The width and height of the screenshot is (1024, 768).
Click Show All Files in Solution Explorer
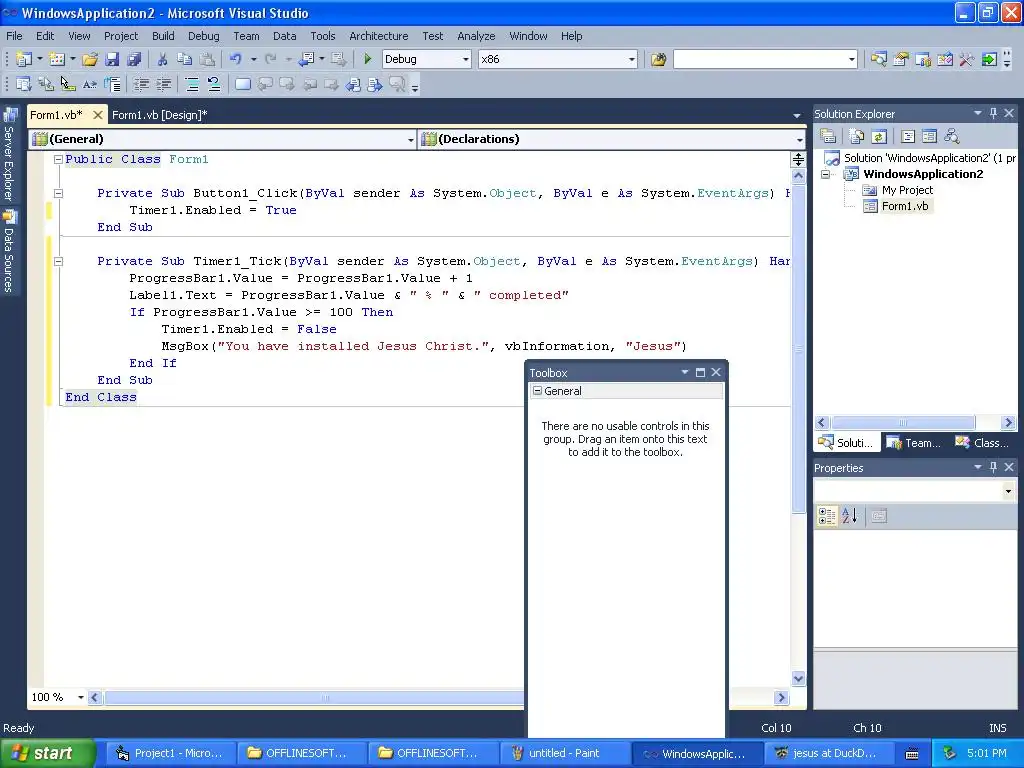click(857, 136)
